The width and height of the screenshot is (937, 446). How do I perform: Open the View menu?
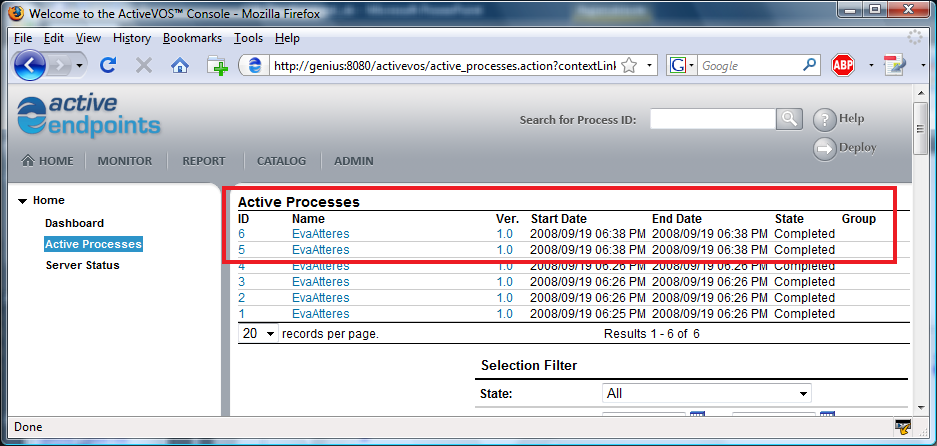click(88, 38)
